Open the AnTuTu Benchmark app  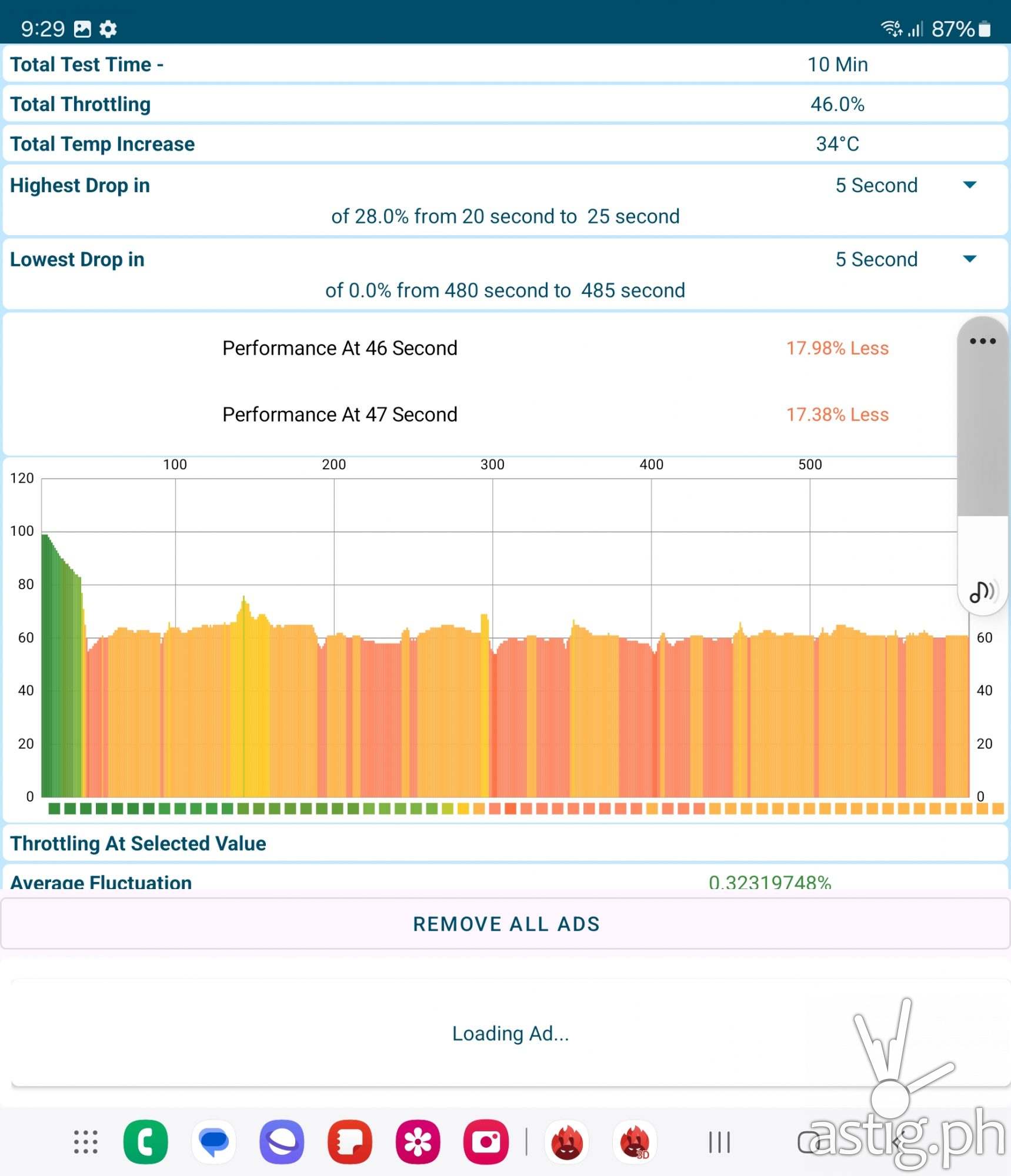click(x=567, y=1142)
